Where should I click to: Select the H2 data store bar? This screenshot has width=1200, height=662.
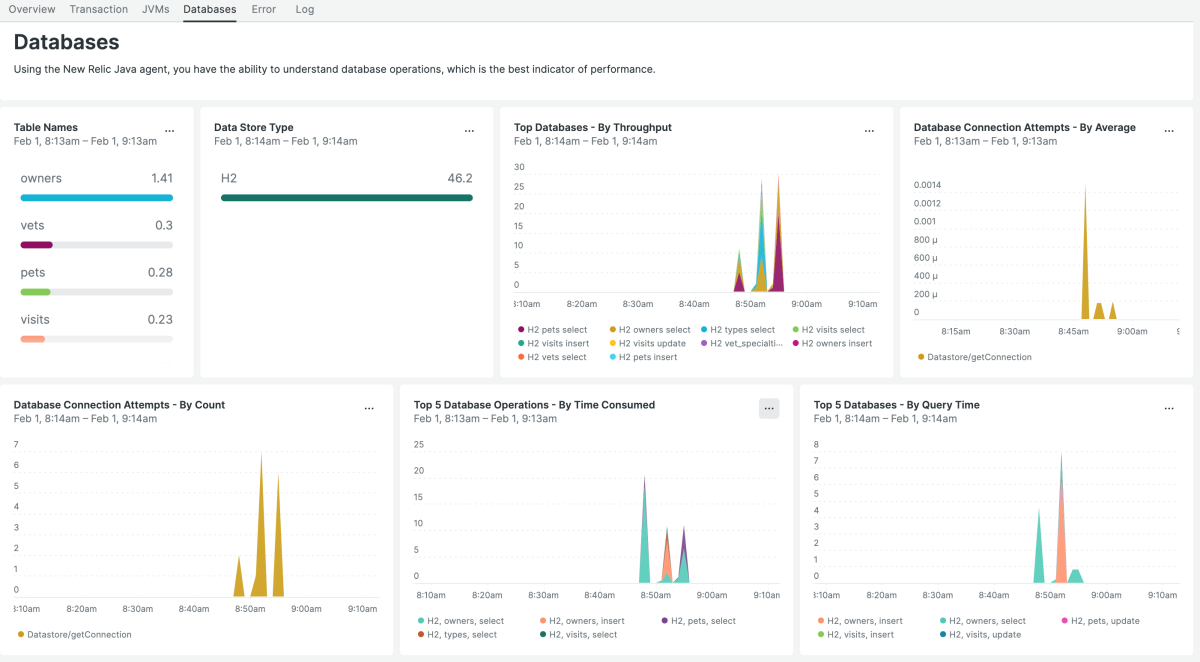pyautogui.click(x=346, y=198)
